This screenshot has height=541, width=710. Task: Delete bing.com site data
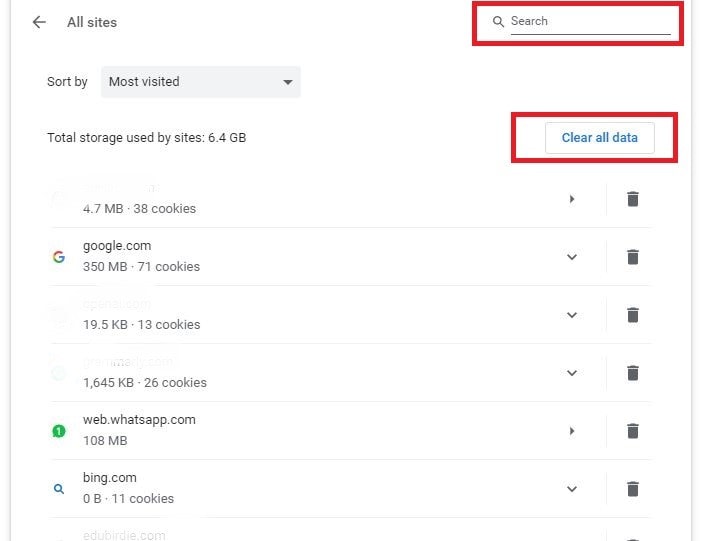coord(633,488)
